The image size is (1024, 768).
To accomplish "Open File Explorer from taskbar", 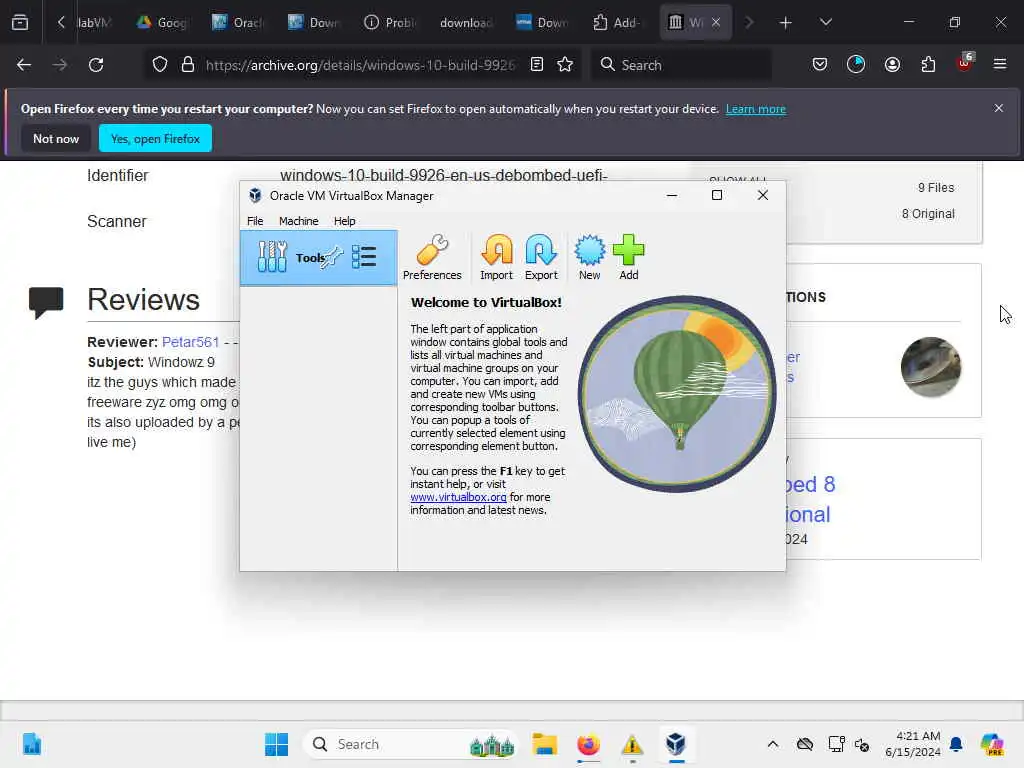I will click(x=544, y=744).
